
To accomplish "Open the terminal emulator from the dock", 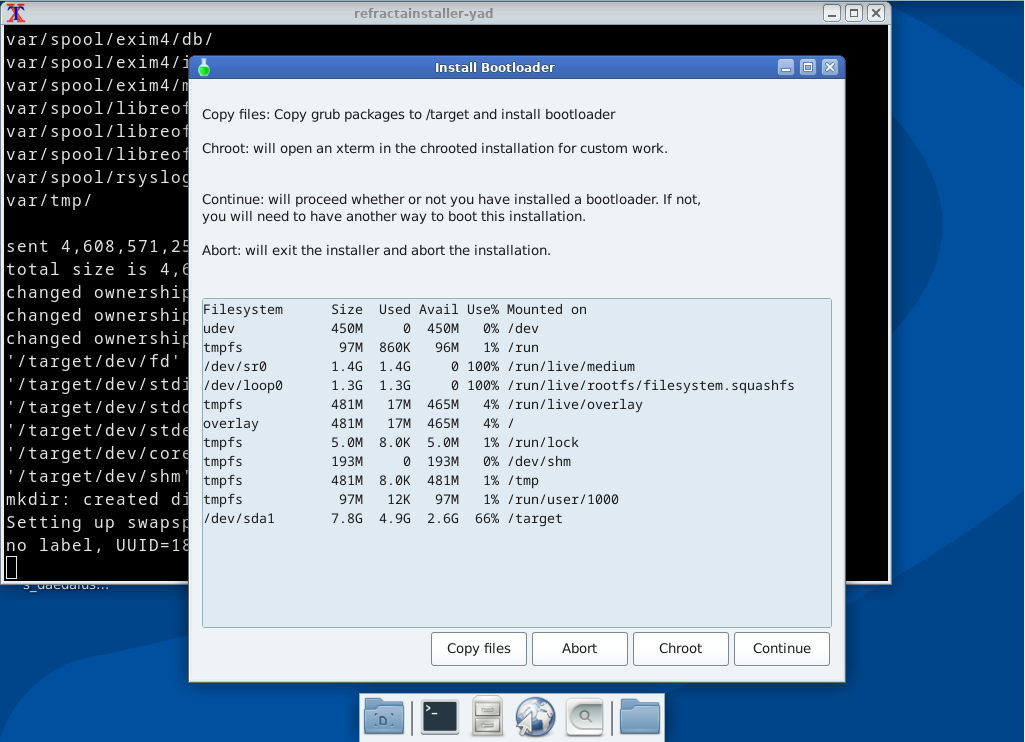I will [x=439, y=717].
